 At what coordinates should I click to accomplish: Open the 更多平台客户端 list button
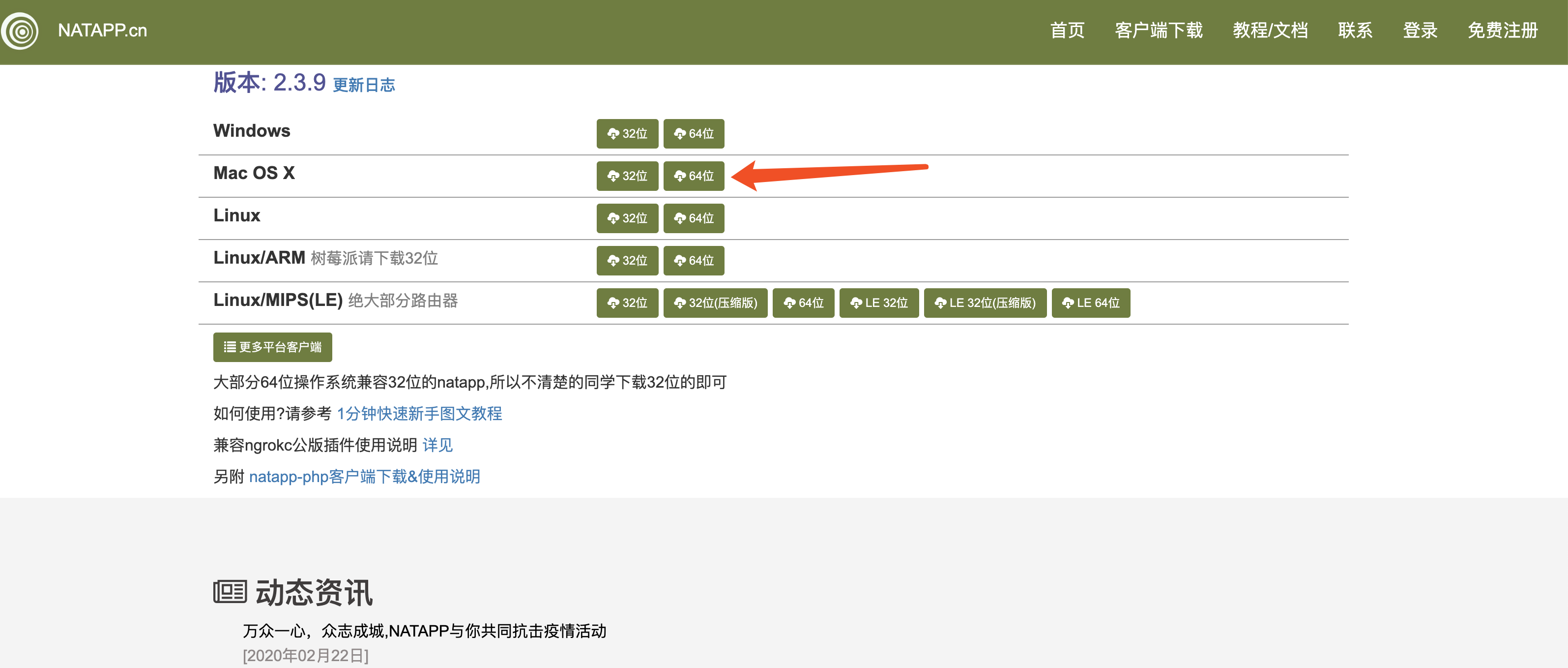[272, 347]
